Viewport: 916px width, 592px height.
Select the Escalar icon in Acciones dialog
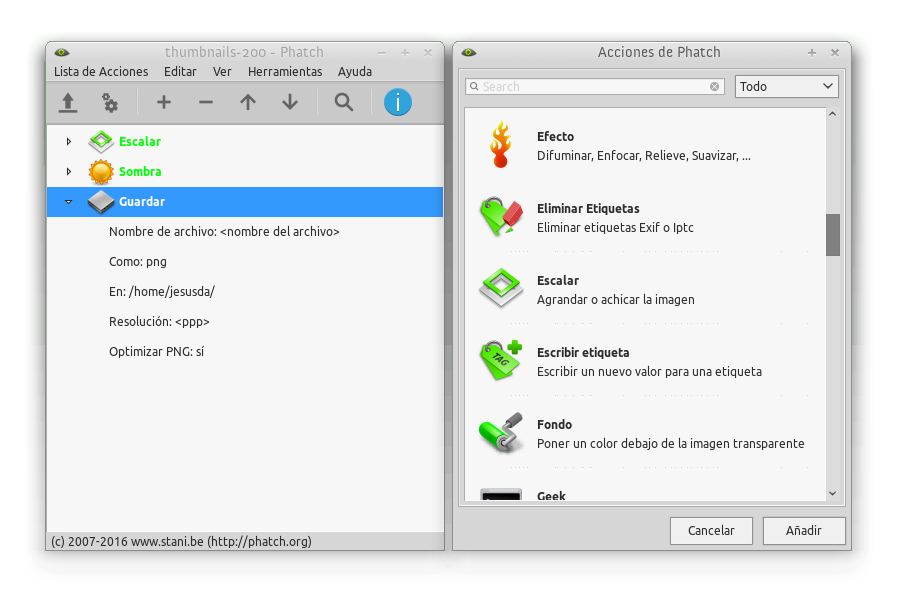pos(501,288)
